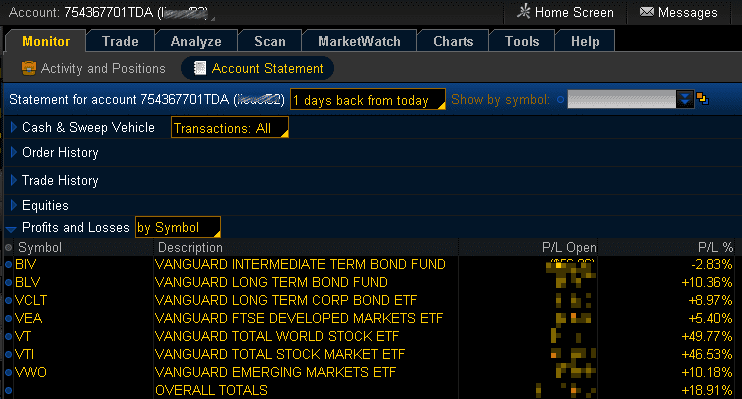Click the gray dot in Symbol column header
This screenshot has height=399, width=742.
(9, 248)
